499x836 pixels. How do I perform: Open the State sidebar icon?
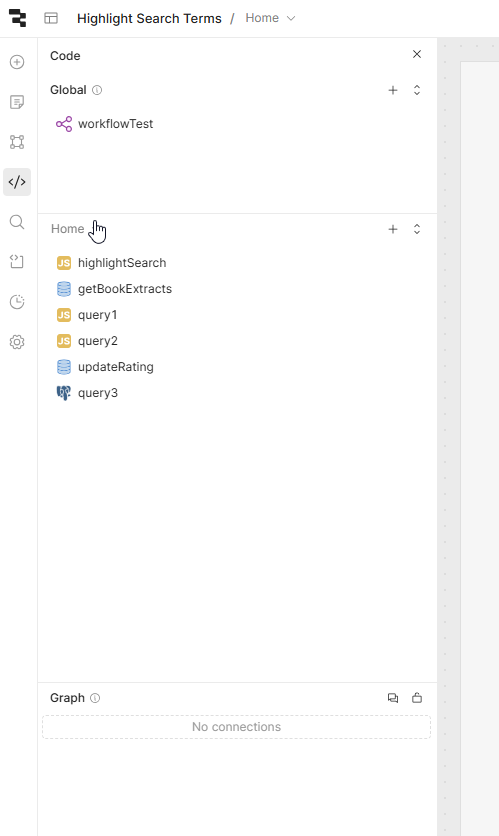click(17, 262)
